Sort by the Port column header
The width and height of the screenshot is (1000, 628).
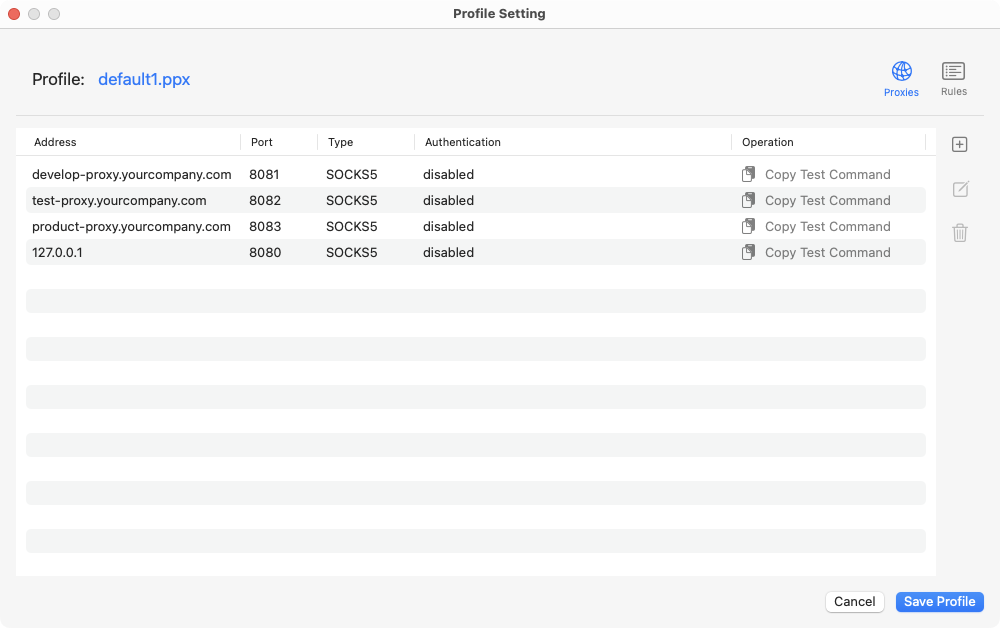[x=261, y=142]
